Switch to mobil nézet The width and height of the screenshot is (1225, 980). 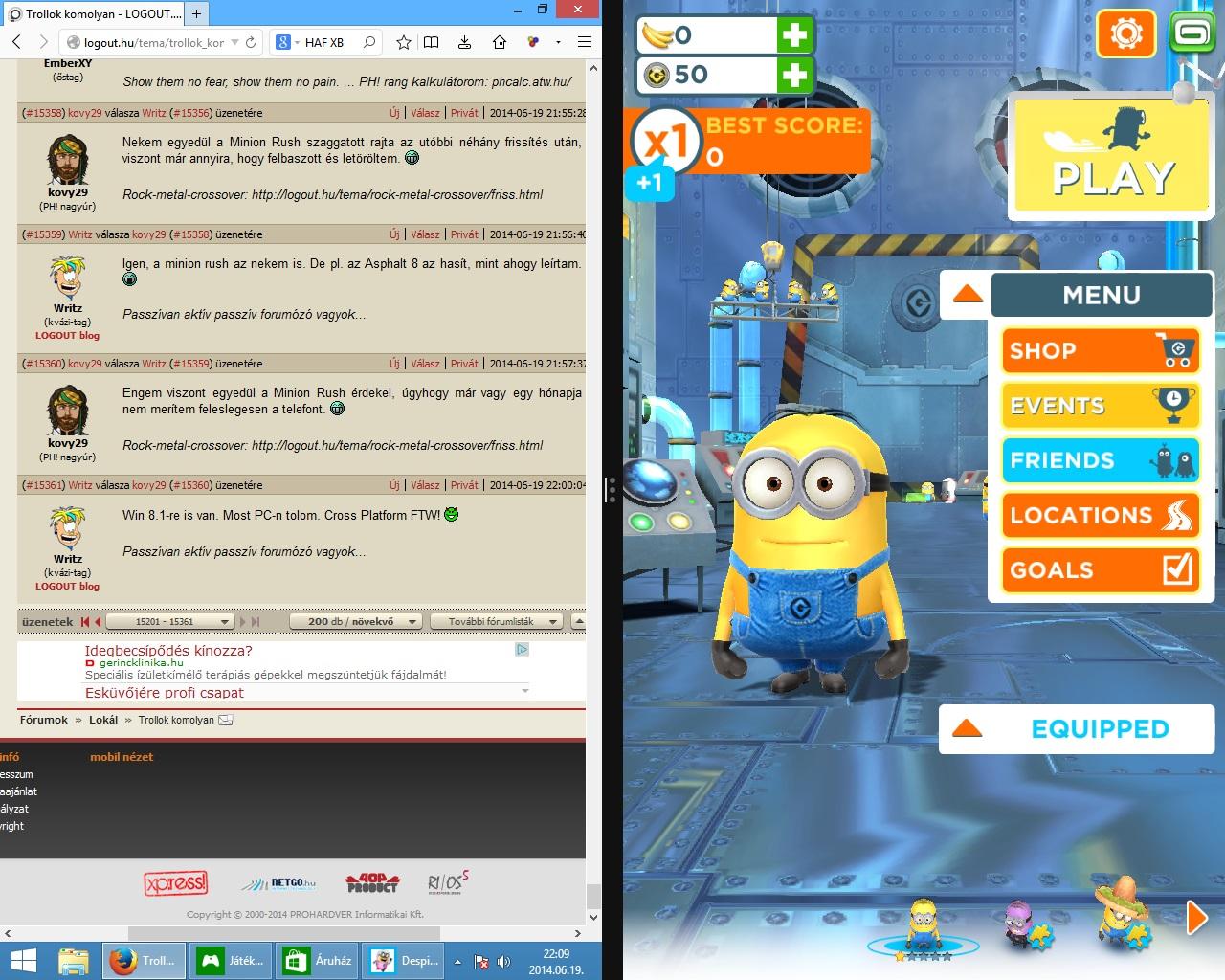tap(122, 757)
